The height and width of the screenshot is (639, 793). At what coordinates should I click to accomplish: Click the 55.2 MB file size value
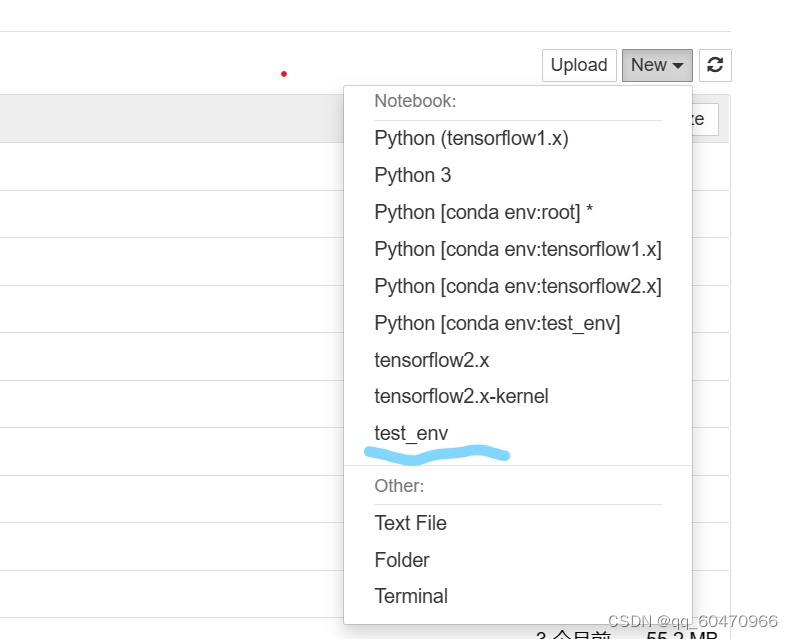pyautogui.click(x=681, y=633)
